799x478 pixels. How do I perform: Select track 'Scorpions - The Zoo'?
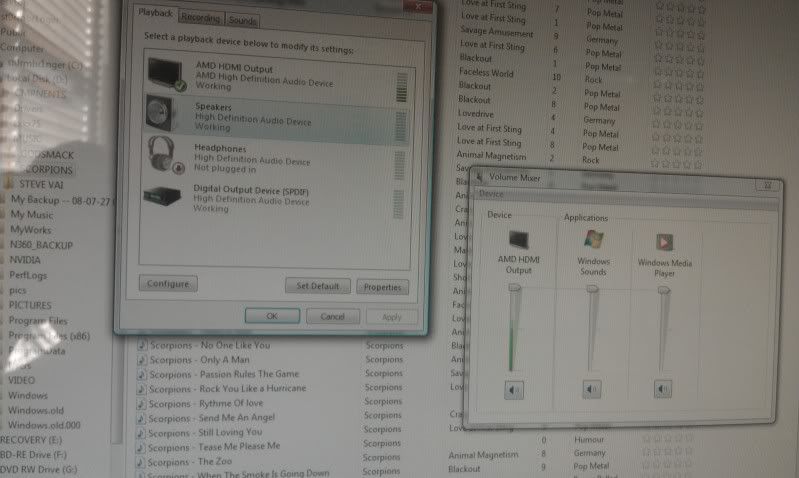[x=190, y=462]
